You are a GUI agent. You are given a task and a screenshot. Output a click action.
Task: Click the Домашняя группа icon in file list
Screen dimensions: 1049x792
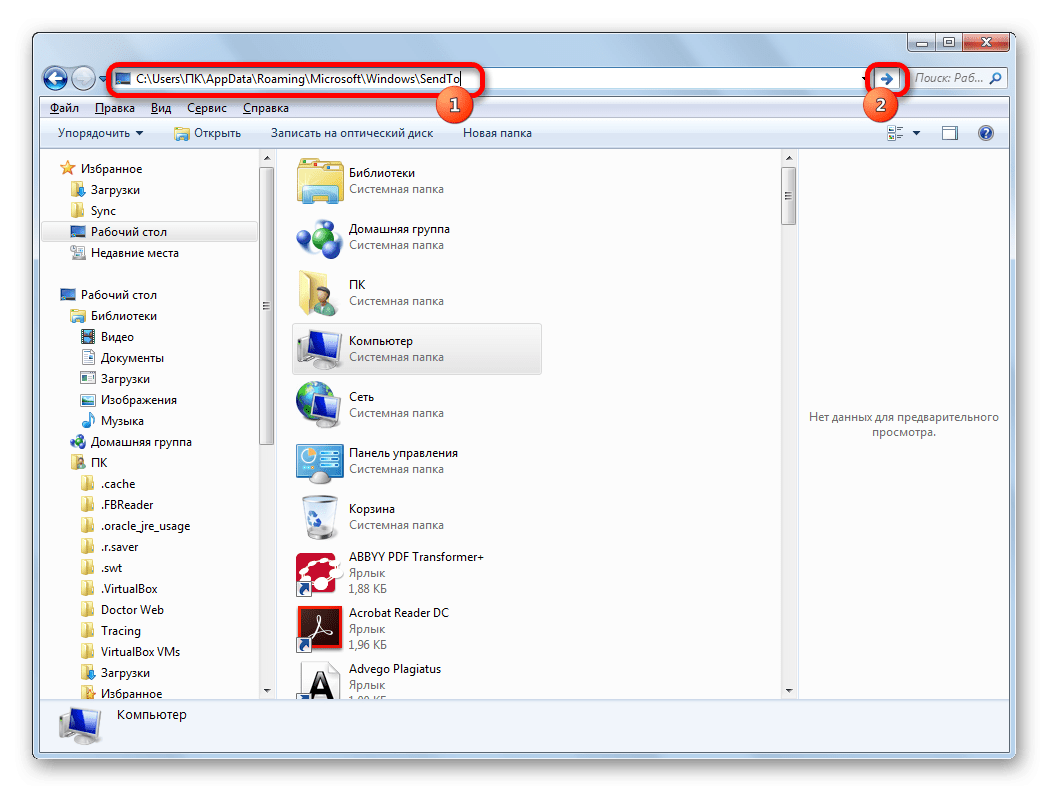pyautogui.click(x=319, y=237)
